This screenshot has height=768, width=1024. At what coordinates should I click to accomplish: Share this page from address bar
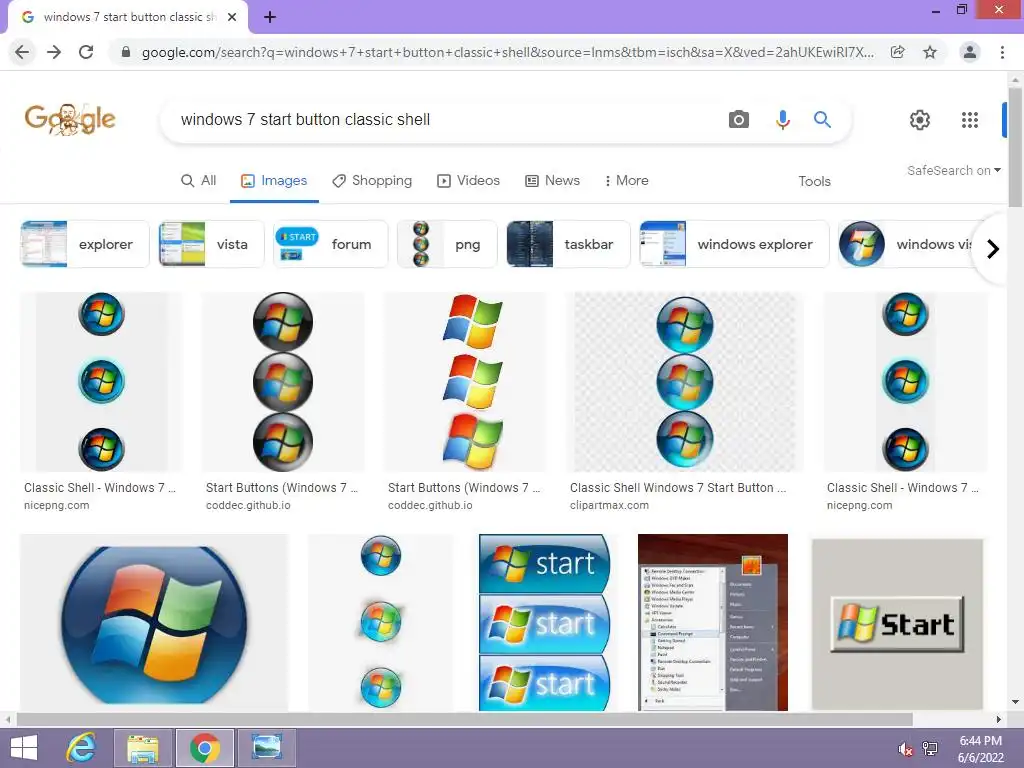898,52
